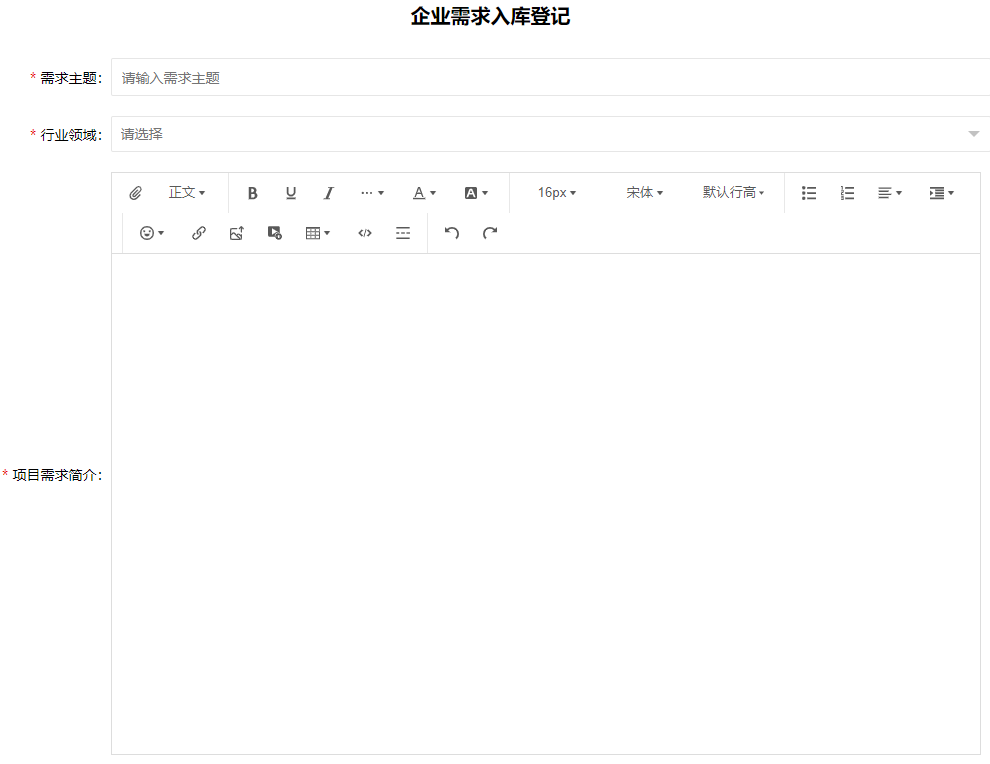The height and width of the screenshot is (764, 990).
Task: Open the font color picker
Action: click(x=424, y=193)
